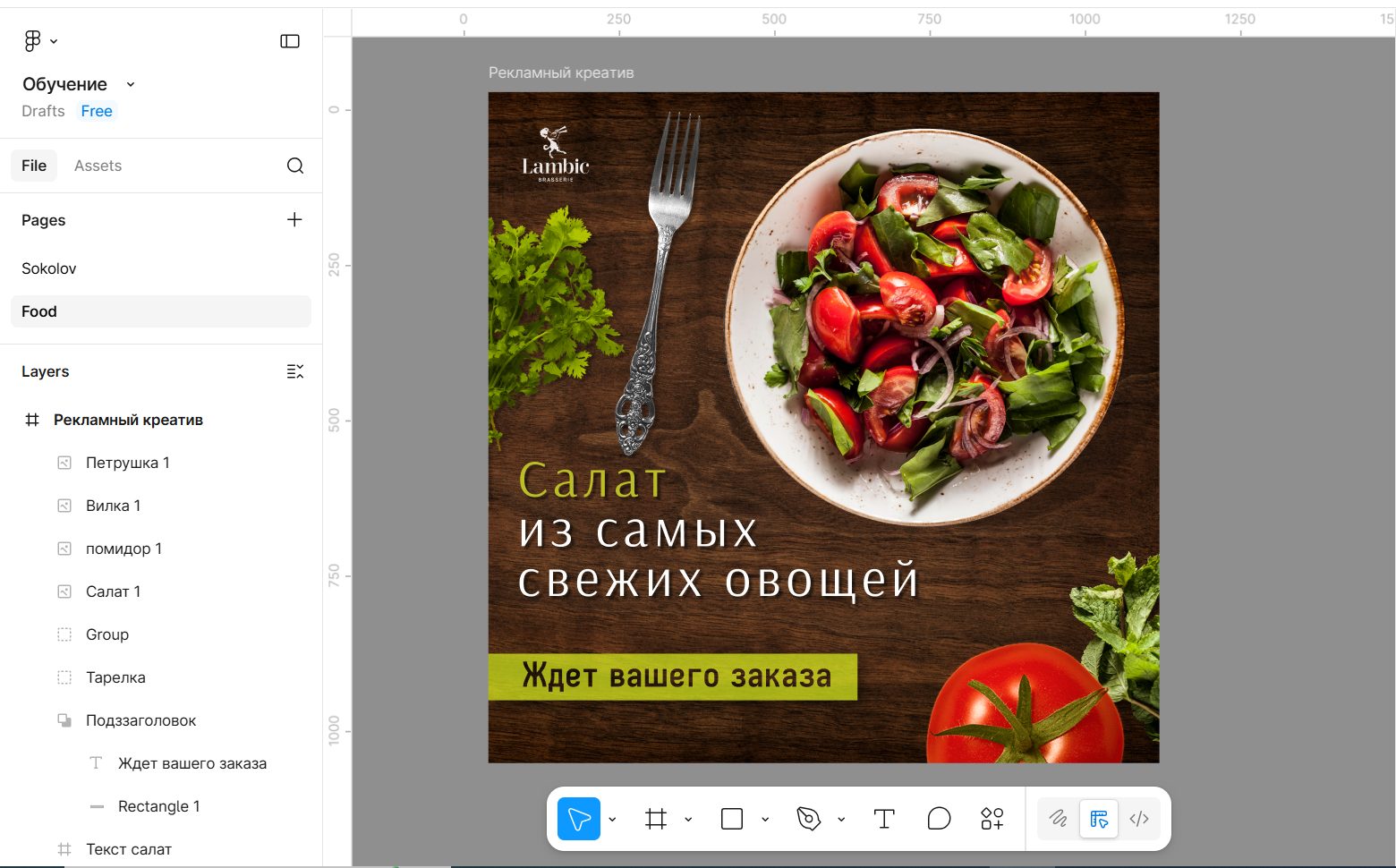Click image icon of Петрушка 1 layer
Viewport: 1396px width, 868px height.
click(64, 463)
